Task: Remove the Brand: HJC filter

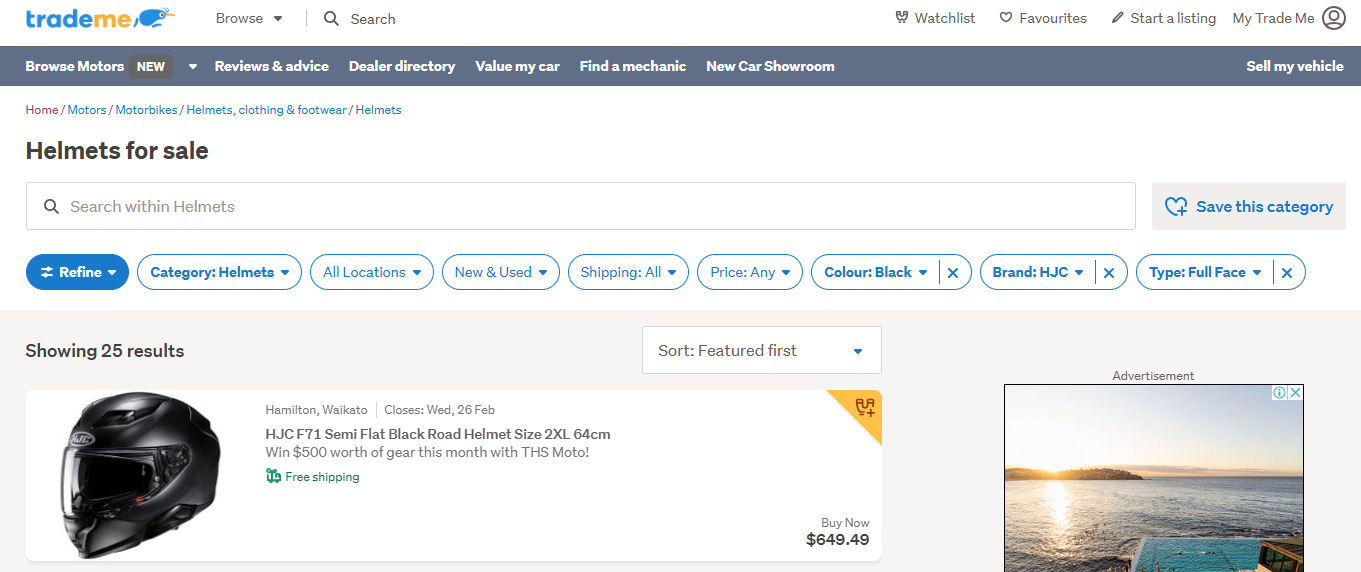Action: [1110, 272]
